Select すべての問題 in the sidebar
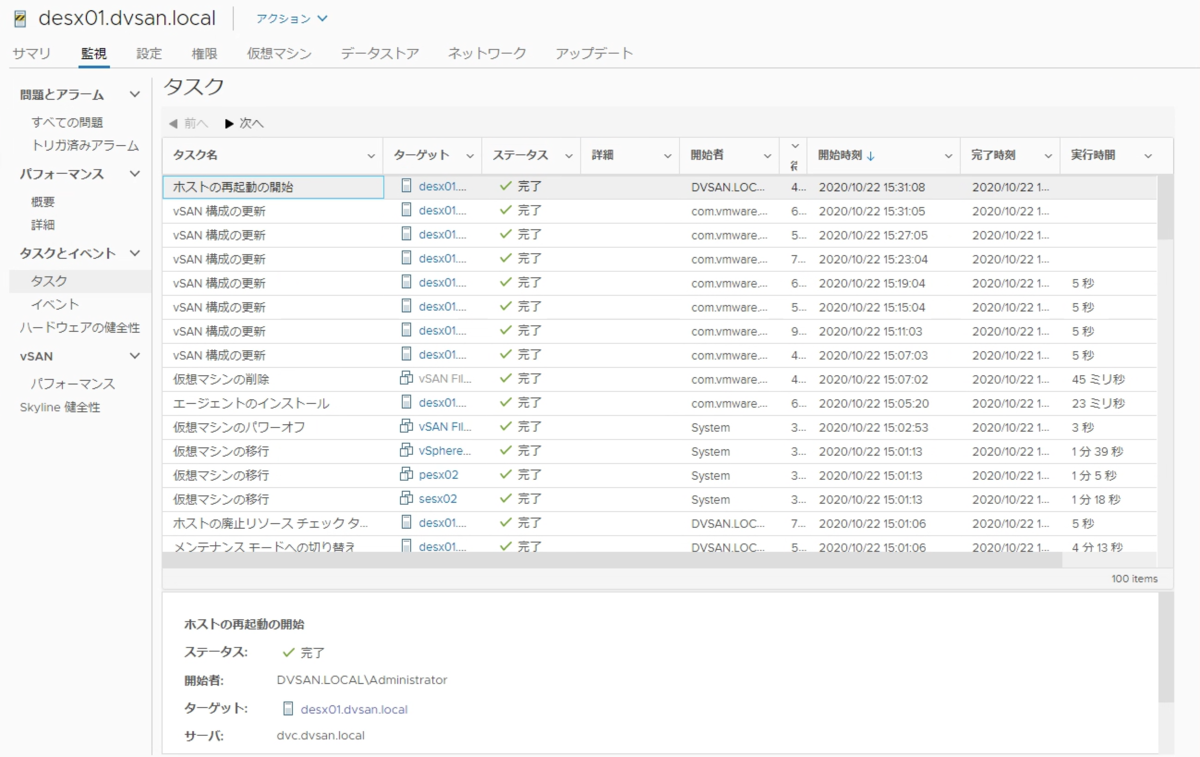Image resolution: width=1200 pixels, height=757 pixels. (x=67, y=122)
